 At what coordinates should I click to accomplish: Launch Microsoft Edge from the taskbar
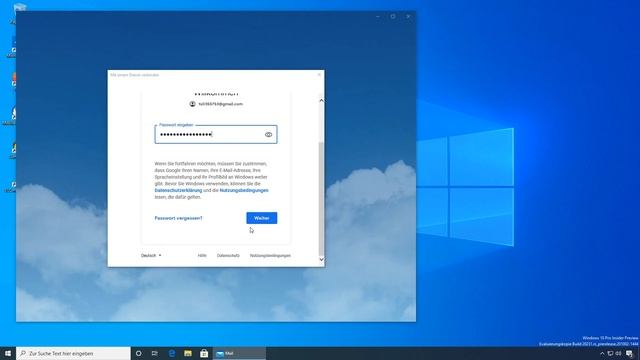[x=172, y=353]
